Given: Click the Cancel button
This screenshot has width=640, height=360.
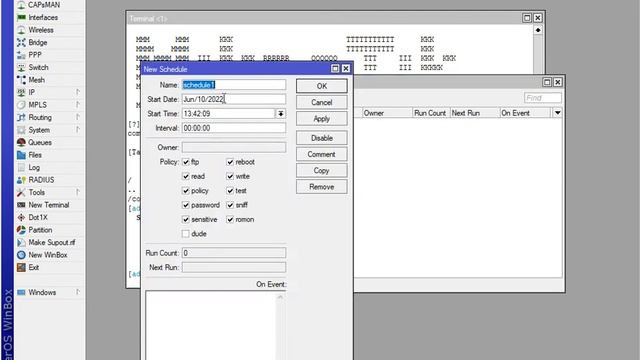Looking at the screenshot, I should [x=322, y=102].
